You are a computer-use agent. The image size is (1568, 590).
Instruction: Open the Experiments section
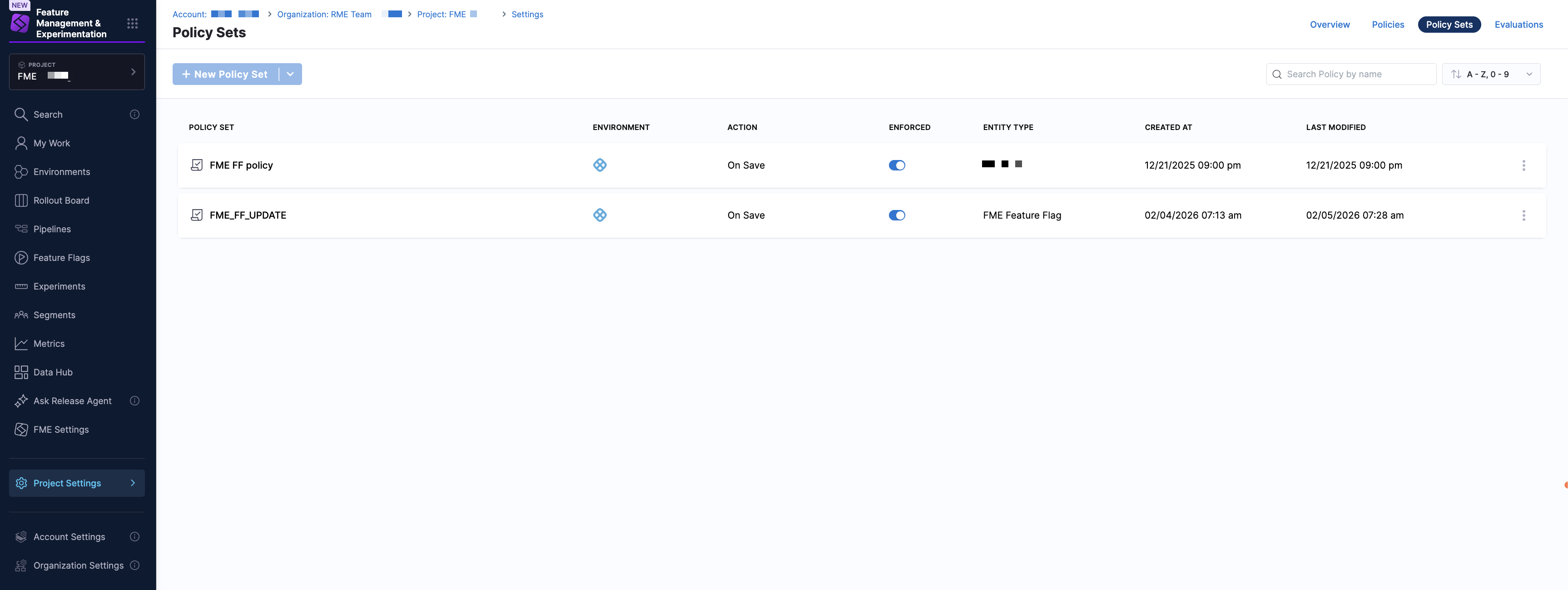click(59, 286)
